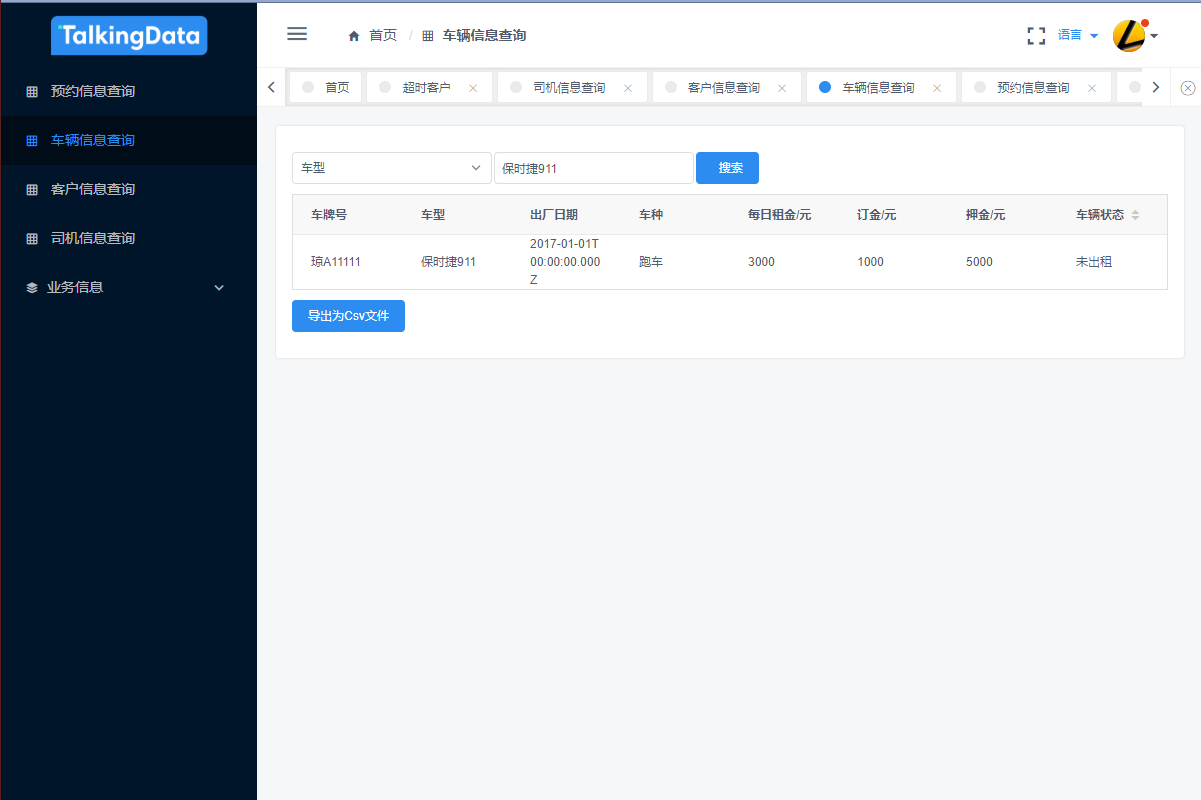The image size is (1201, 800).
Task: Click the close-all tabs circle icon
Action: point(1188,88)
